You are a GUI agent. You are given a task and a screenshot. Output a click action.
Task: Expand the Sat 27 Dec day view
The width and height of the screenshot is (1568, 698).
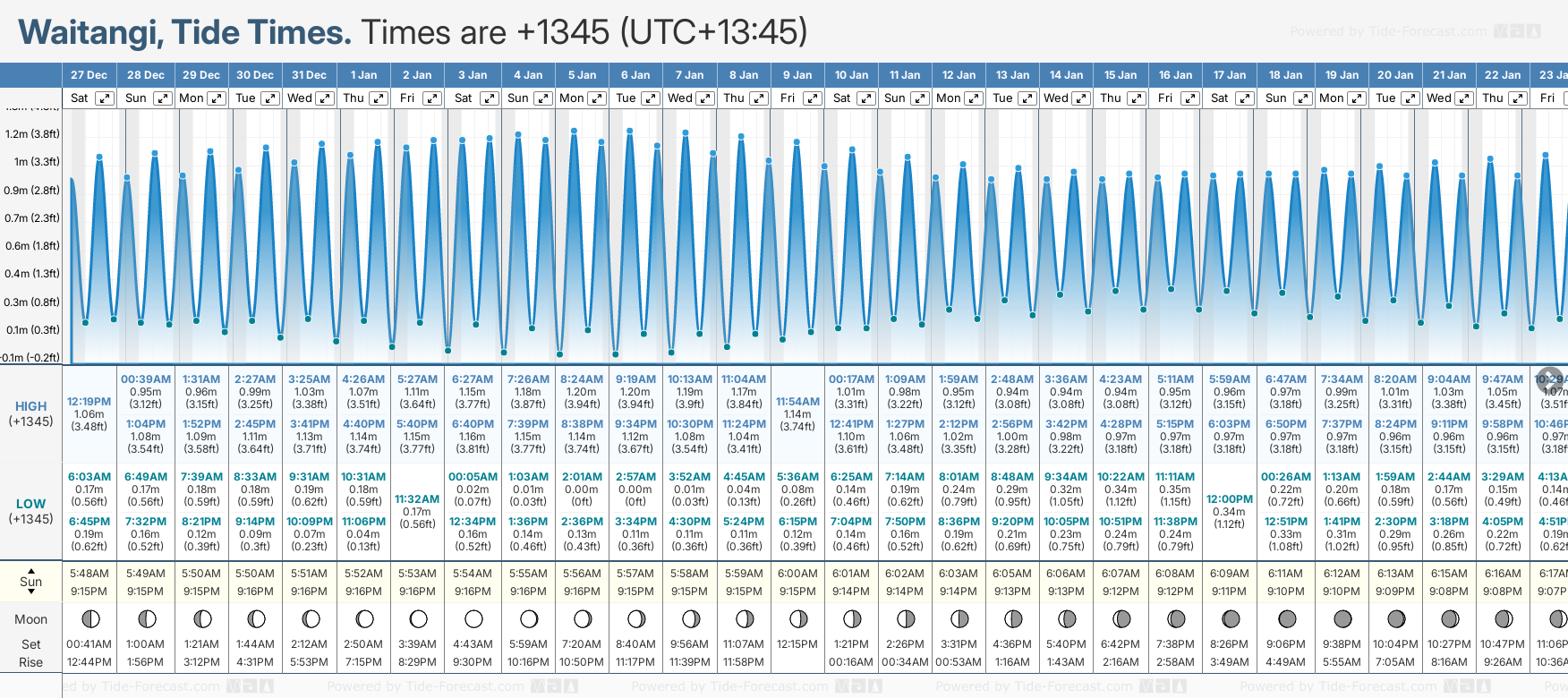105,98
